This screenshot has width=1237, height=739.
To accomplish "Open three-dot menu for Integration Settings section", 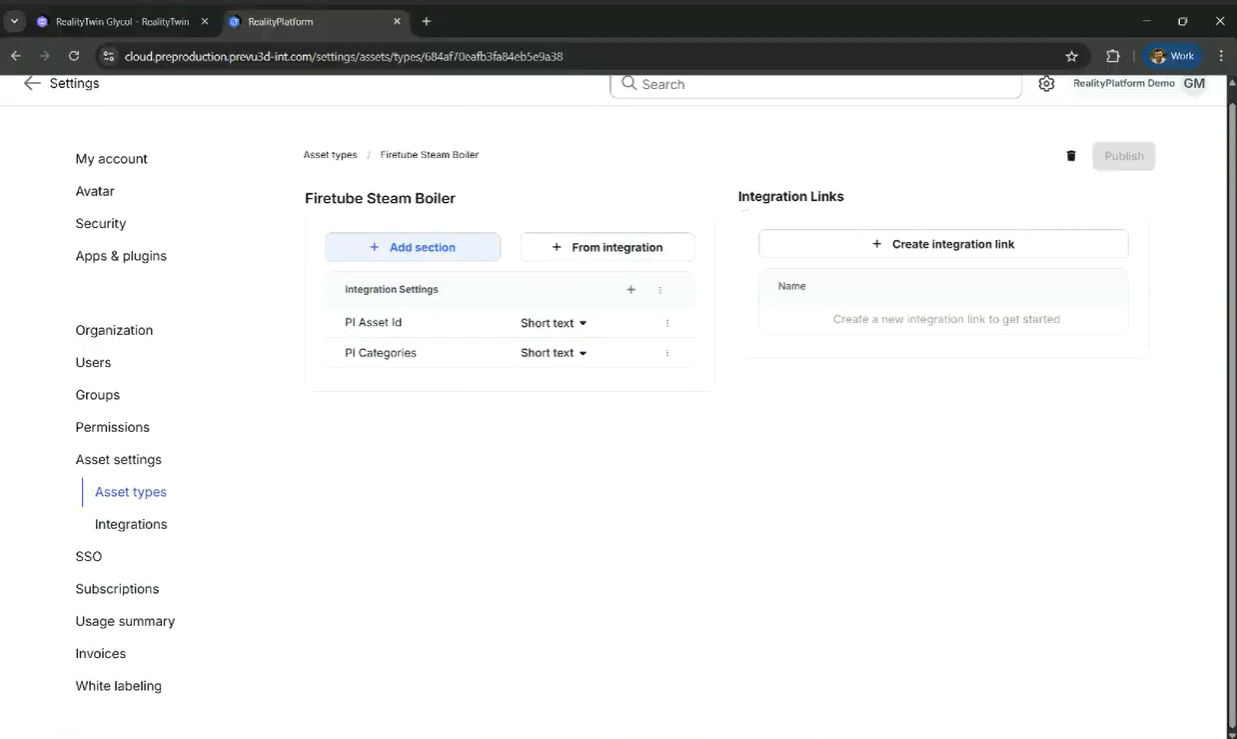I will pos(660,290).
